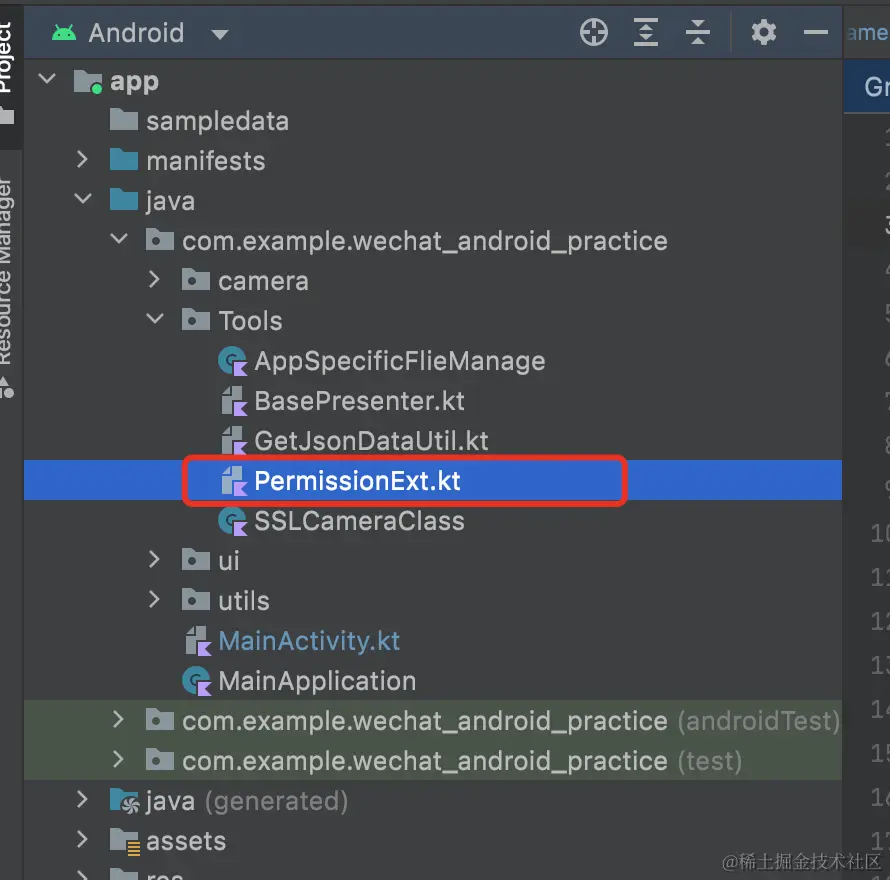This screenshot has width=890, height=880.
Task: Click the SSLCameraClass Kotlin class icon
Action: coord(233,521)
